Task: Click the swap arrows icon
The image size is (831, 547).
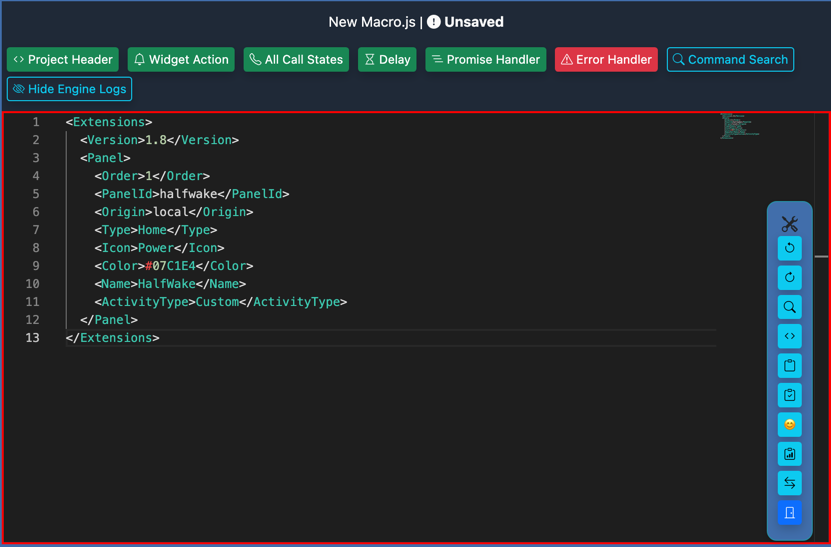Action: [789, 484]
